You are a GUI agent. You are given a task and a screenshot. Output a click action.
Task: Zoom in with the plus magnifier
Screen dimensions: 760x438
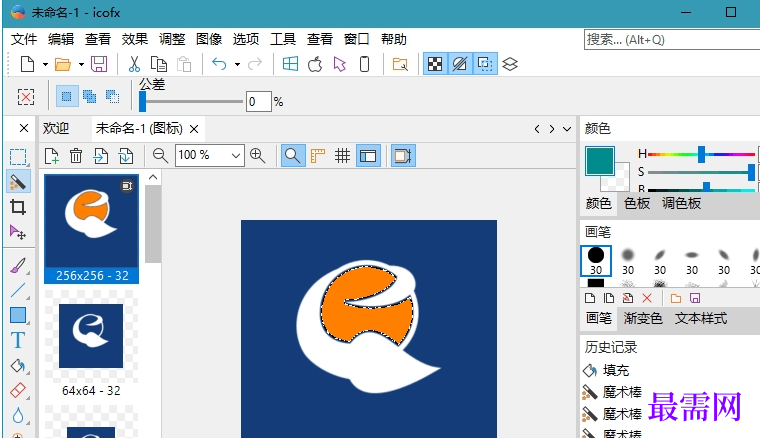257,156
